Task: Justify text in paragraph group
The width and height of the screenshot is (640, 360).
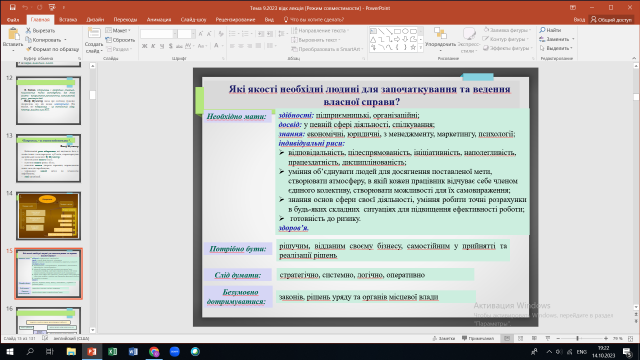Action: (258, 46)
